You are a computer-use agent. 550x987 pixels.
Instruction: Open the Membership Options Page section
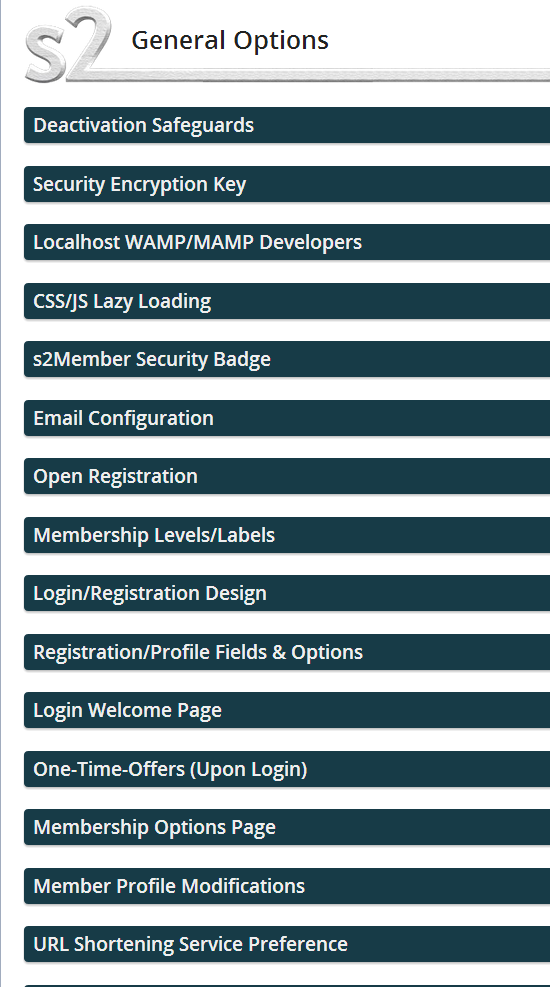coord(287,827)
